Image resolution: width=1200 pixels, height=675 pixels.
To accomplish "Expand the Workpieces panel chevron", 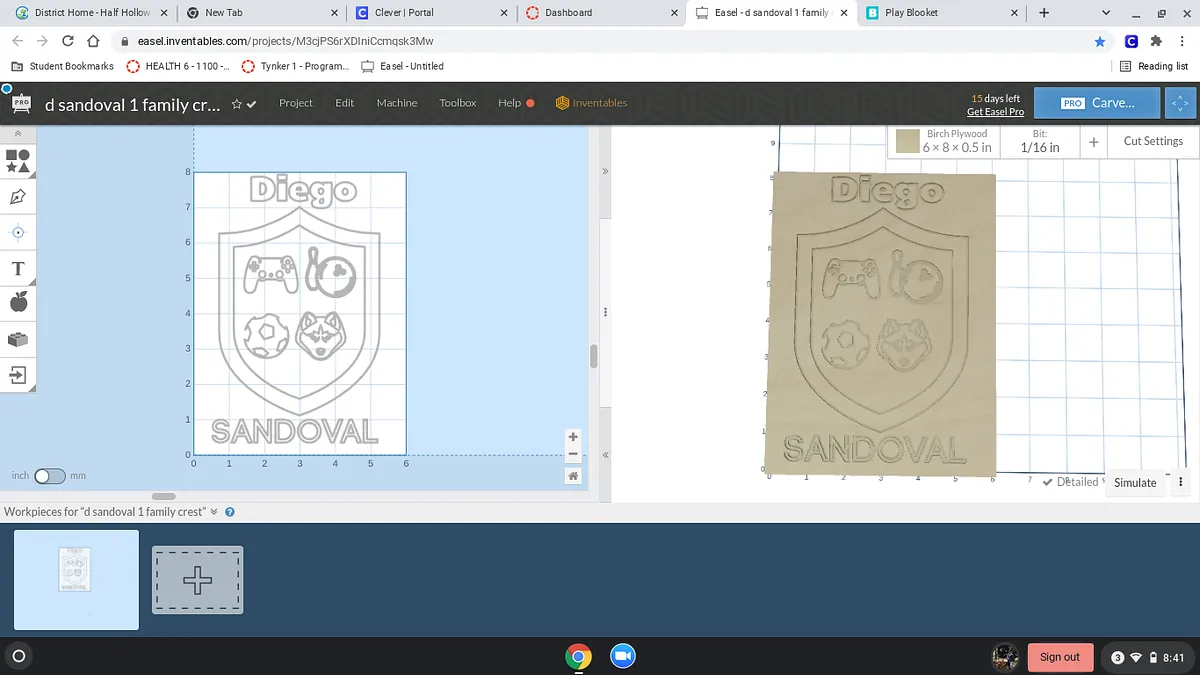I will 213,511.
